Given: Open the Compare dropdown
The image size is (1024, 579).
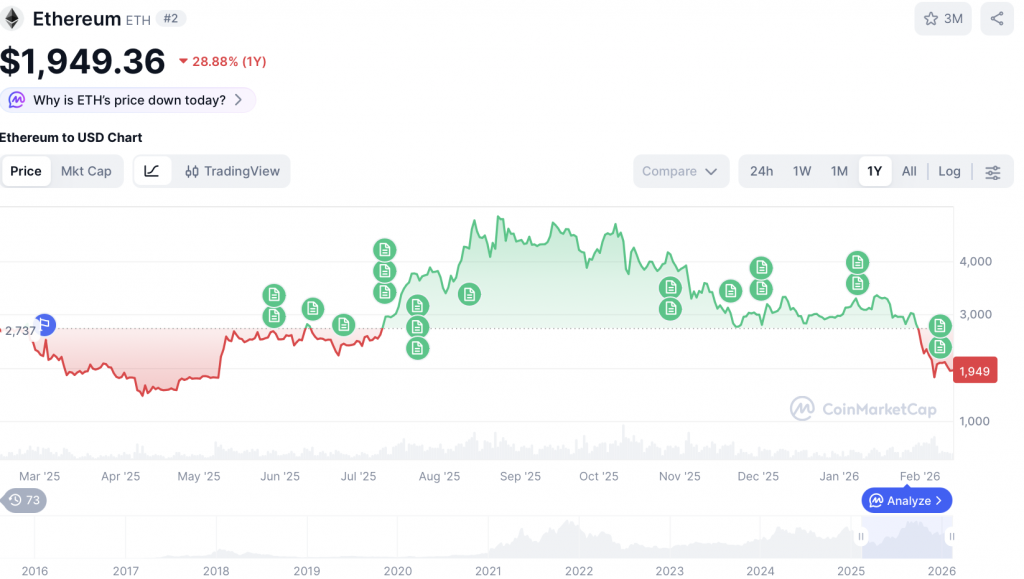Looking at the screenshot, I should pyautogui.click(x=680, y=171).
